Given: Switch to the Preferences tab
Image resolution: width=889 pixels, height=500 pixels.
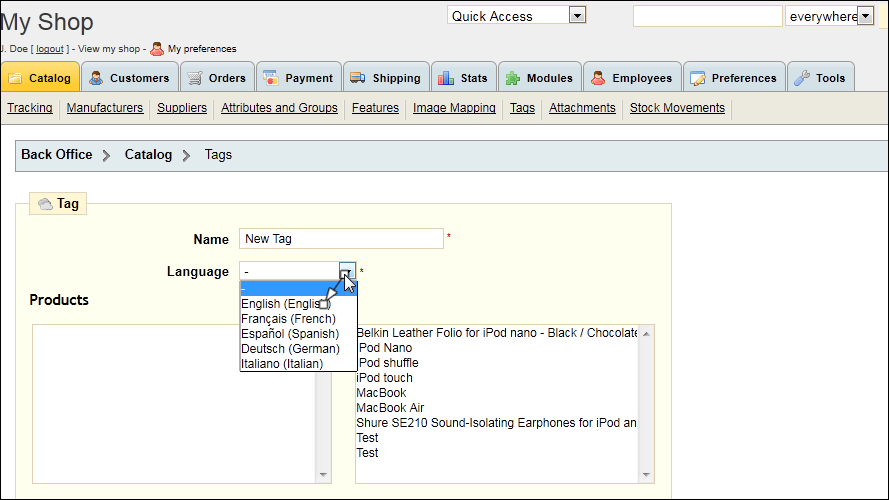Looking at the screenshot, I should click(x=733, y=78).
